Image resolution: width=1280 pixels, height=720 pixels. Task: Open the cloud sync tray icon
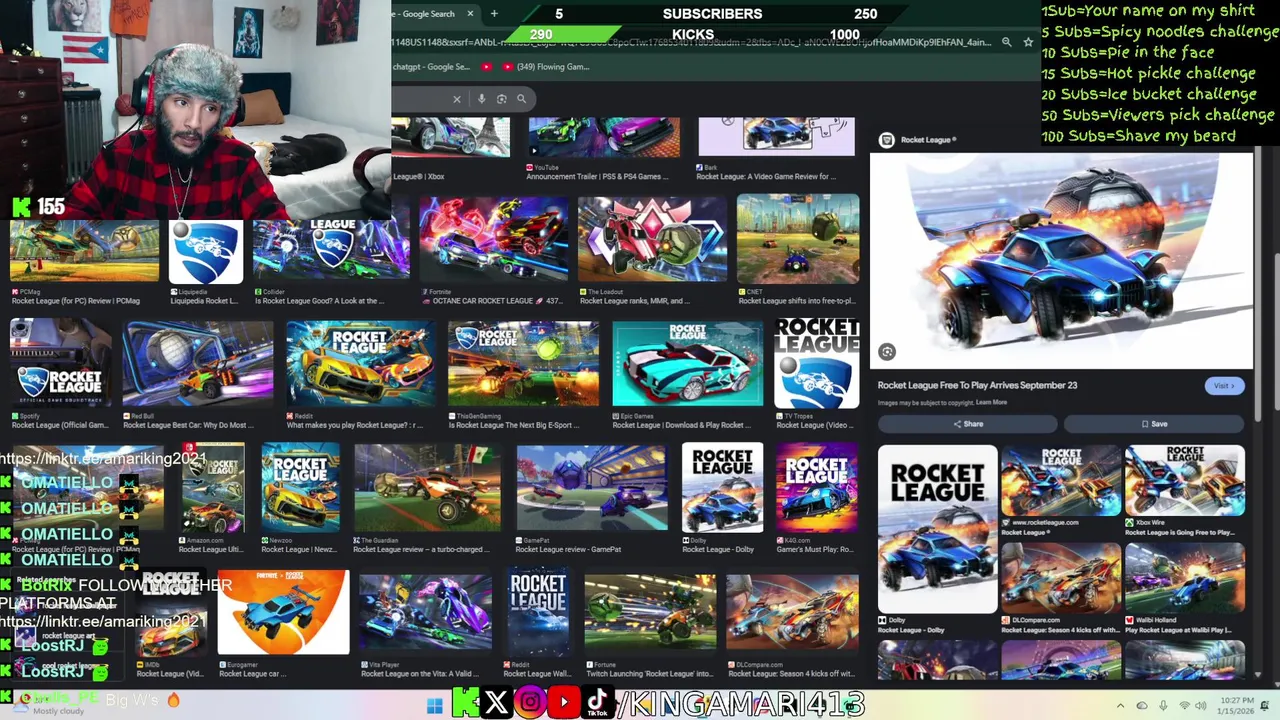pyautogui.click(x=1142, y=706)
